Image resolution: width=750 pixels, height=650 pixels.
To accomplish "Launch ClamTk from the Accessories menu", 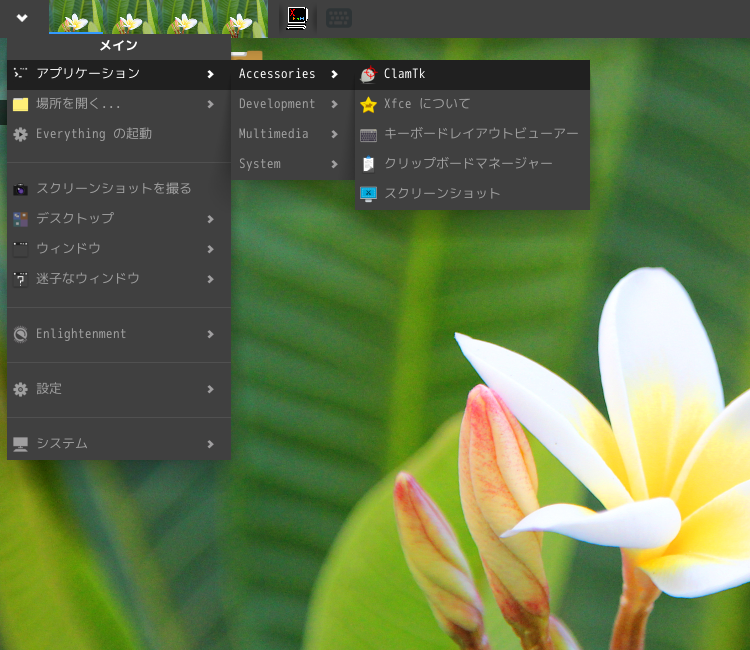I will (x=472, y=74).
